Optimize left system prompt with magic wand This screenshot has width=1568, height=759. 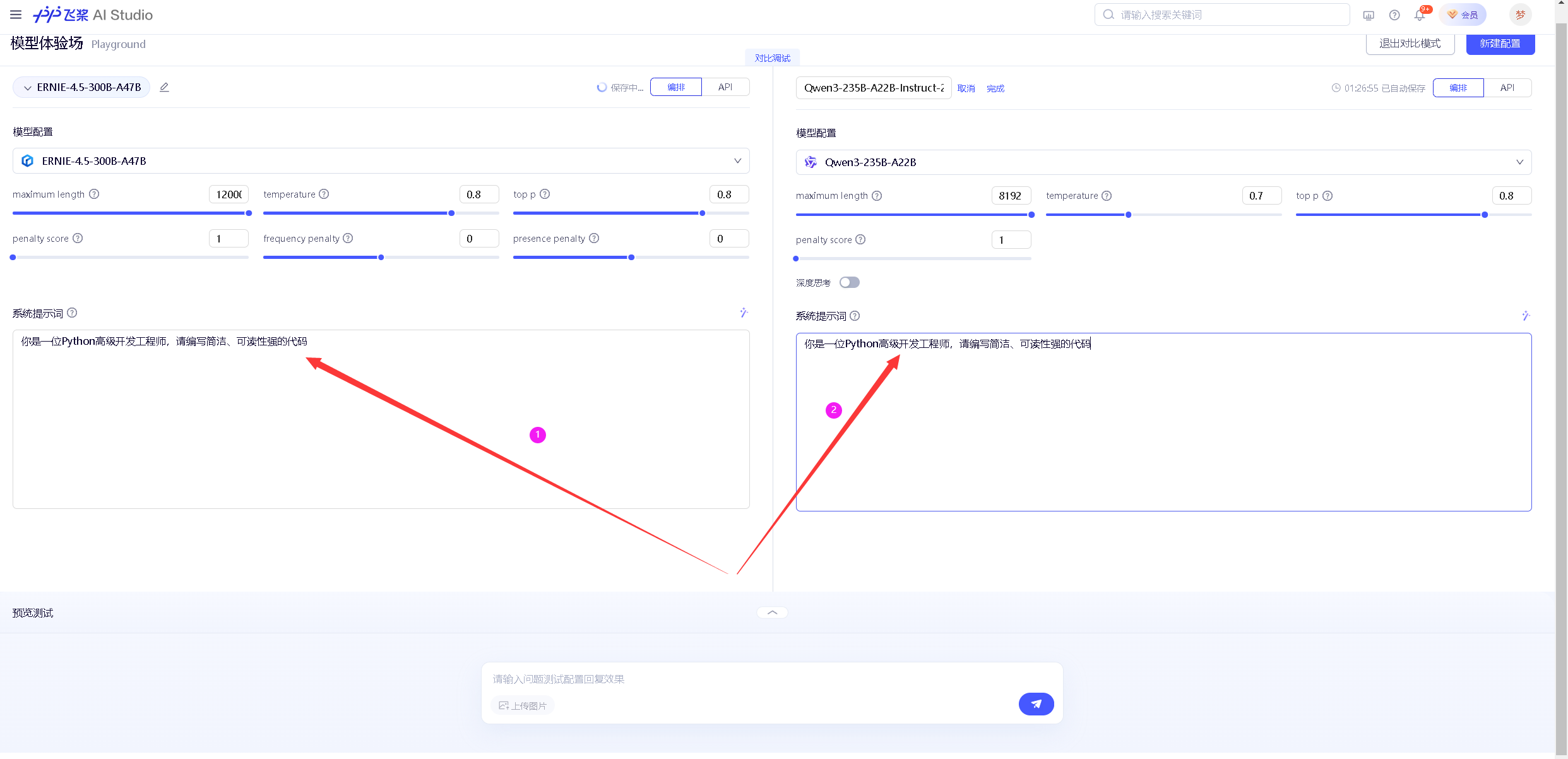tap(744, 313)
